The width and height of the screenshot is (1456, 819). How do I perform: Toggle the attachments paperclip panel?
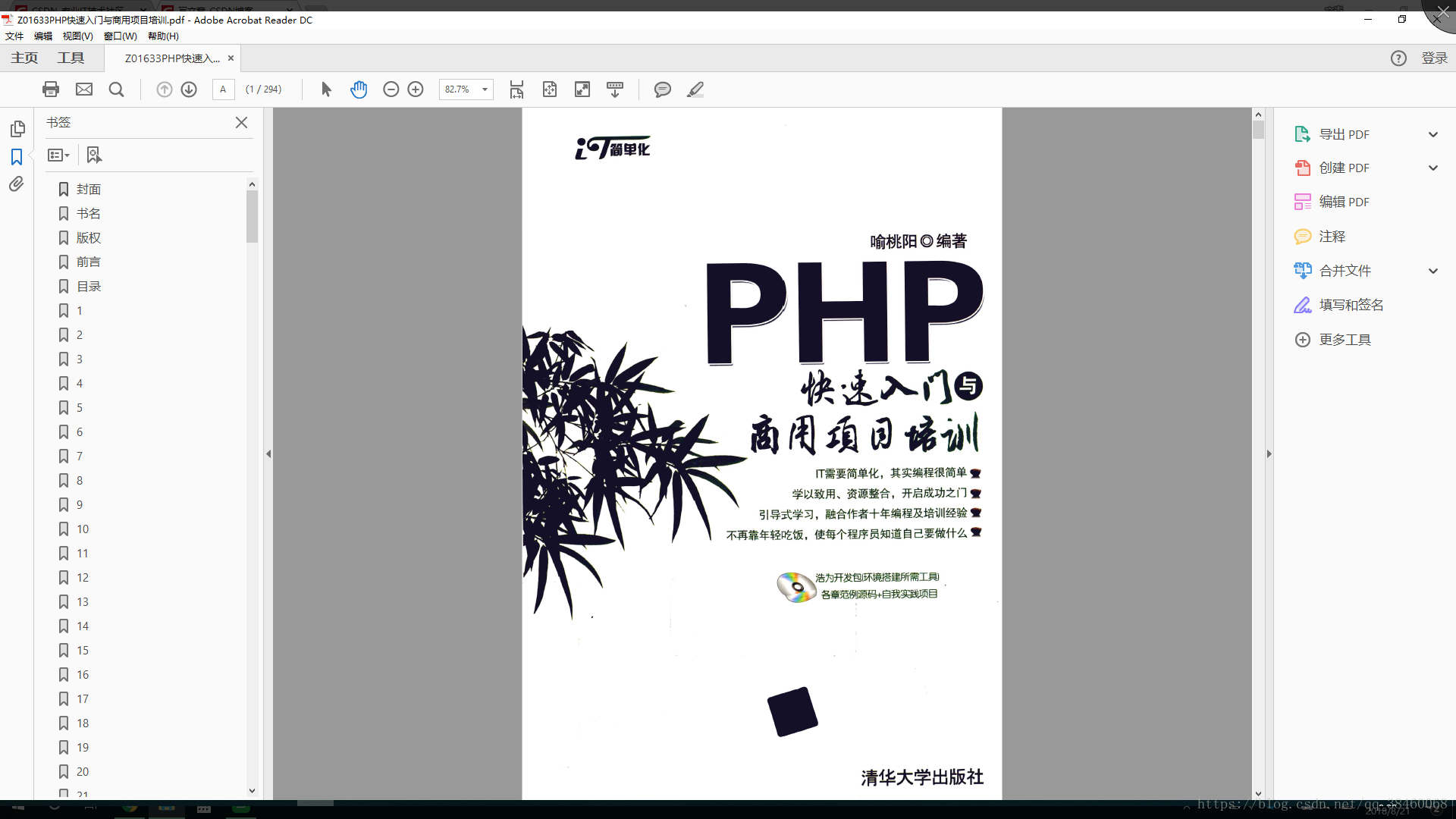tap(17, 184)
